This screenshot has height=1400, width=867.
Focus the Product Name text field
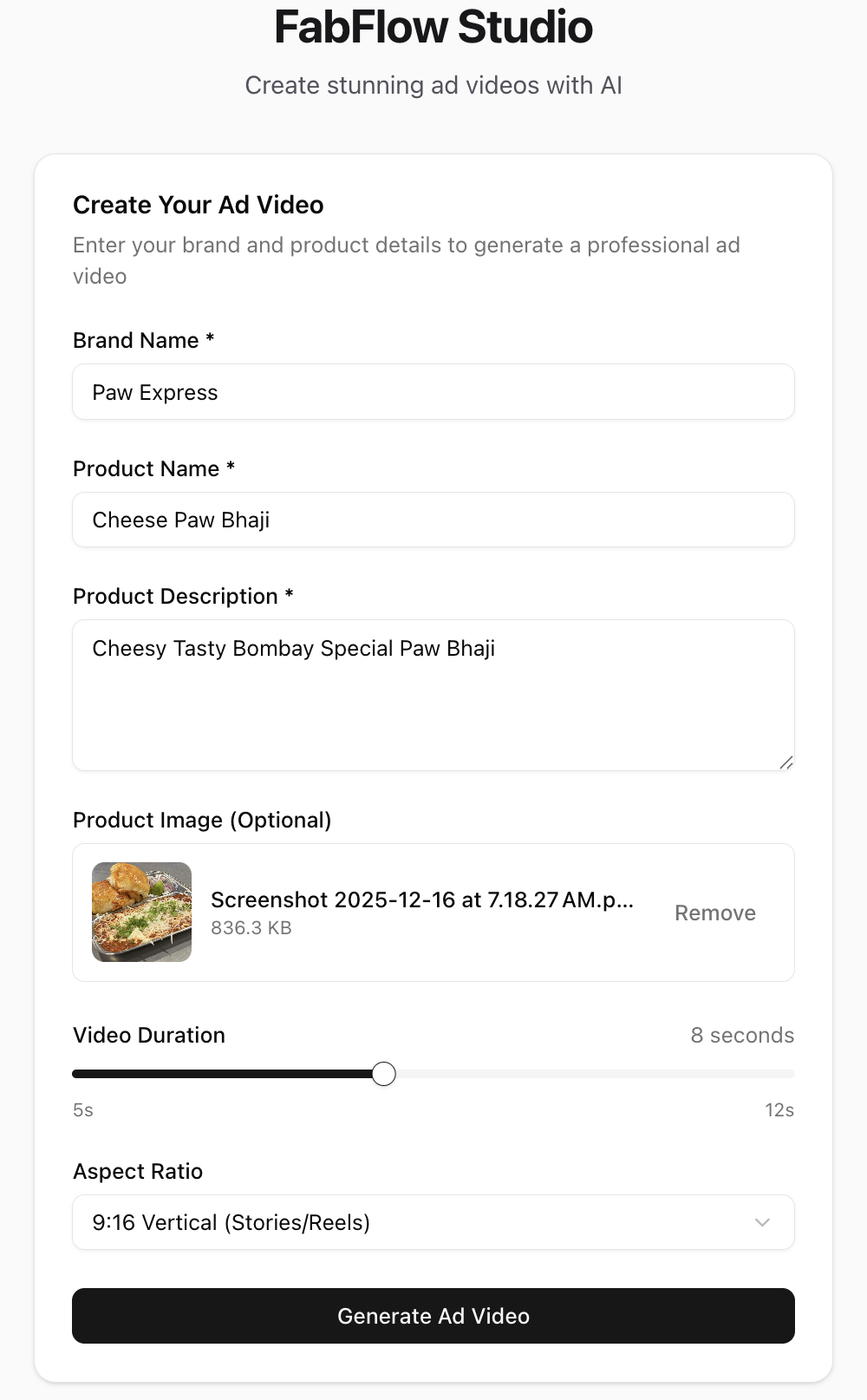click(433, 520)
